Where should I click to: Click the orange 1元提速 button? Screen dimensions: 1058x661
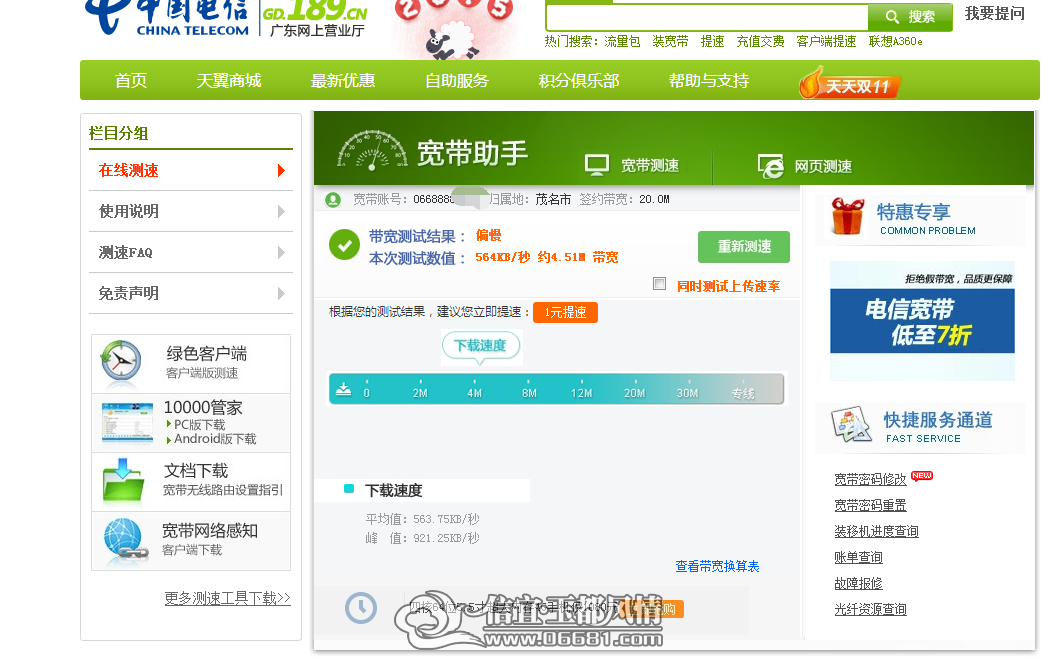565,312
